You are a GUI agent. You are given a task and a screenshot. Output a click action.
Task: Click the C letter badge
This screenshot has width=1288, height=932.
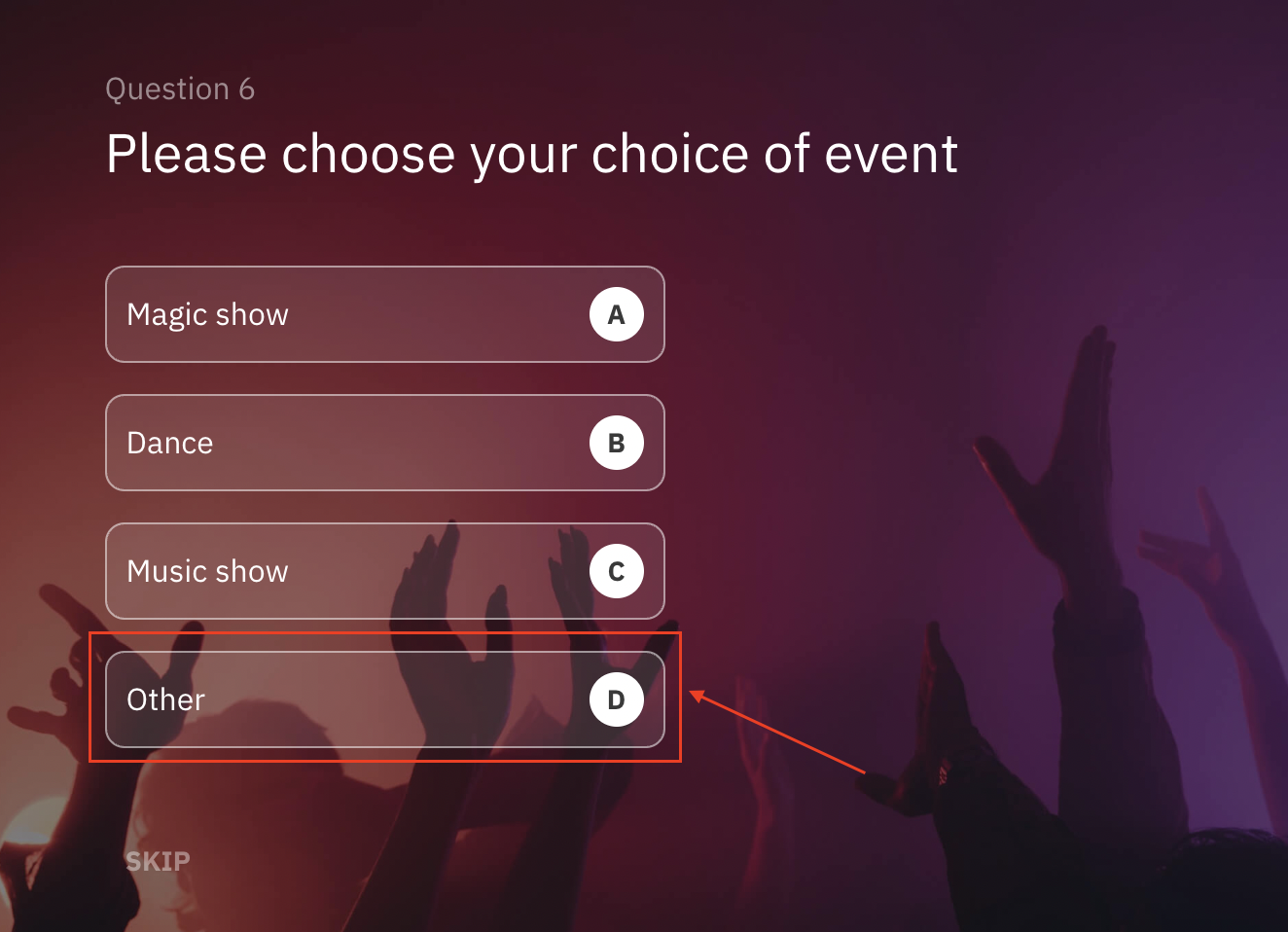point(617,571)
